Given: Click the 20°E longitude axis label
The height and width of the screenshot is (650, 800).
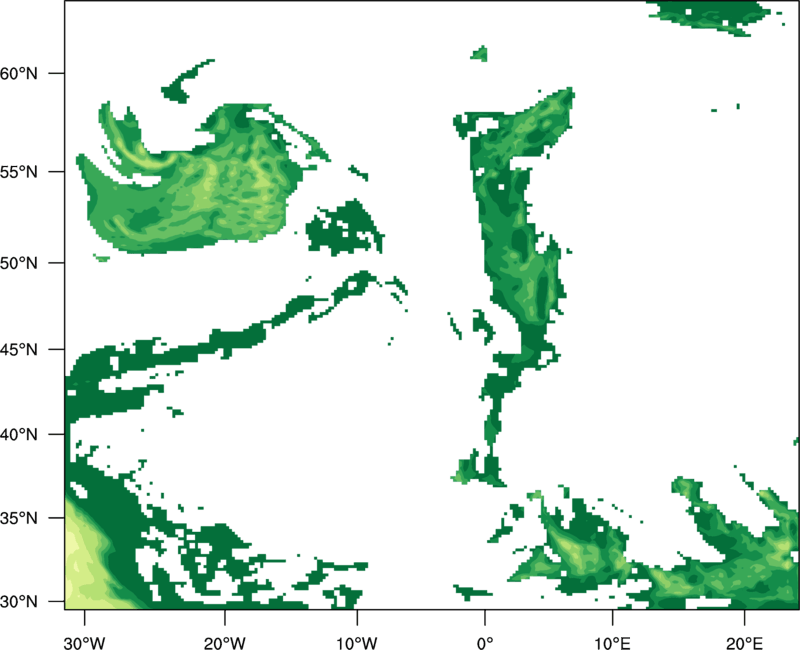Looking at the screenshot, I should pyautogui.click(x=744, y=643).
